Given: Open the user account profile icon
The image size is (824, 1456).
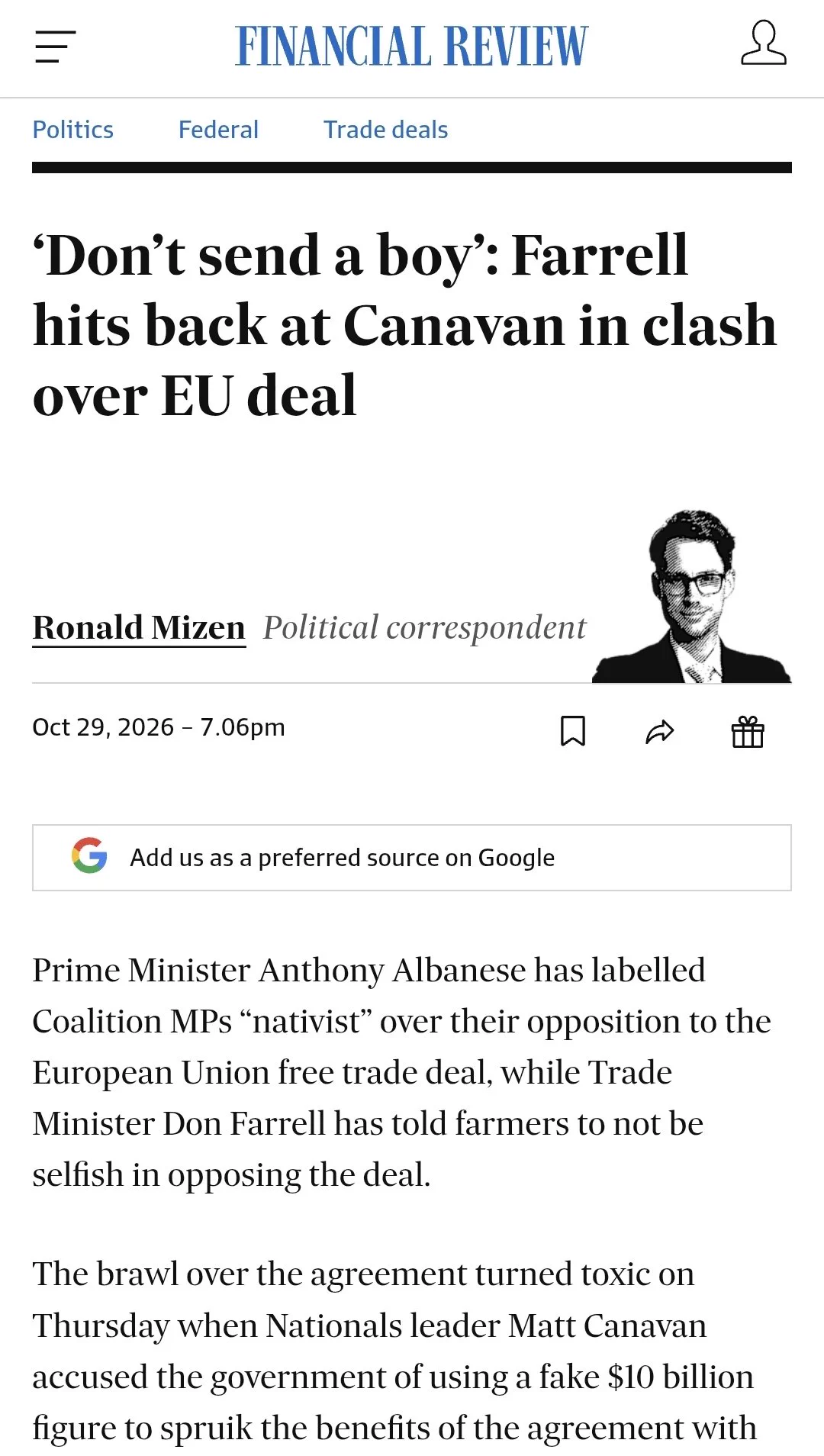Looking at the screenshot, I should (763, 43).
